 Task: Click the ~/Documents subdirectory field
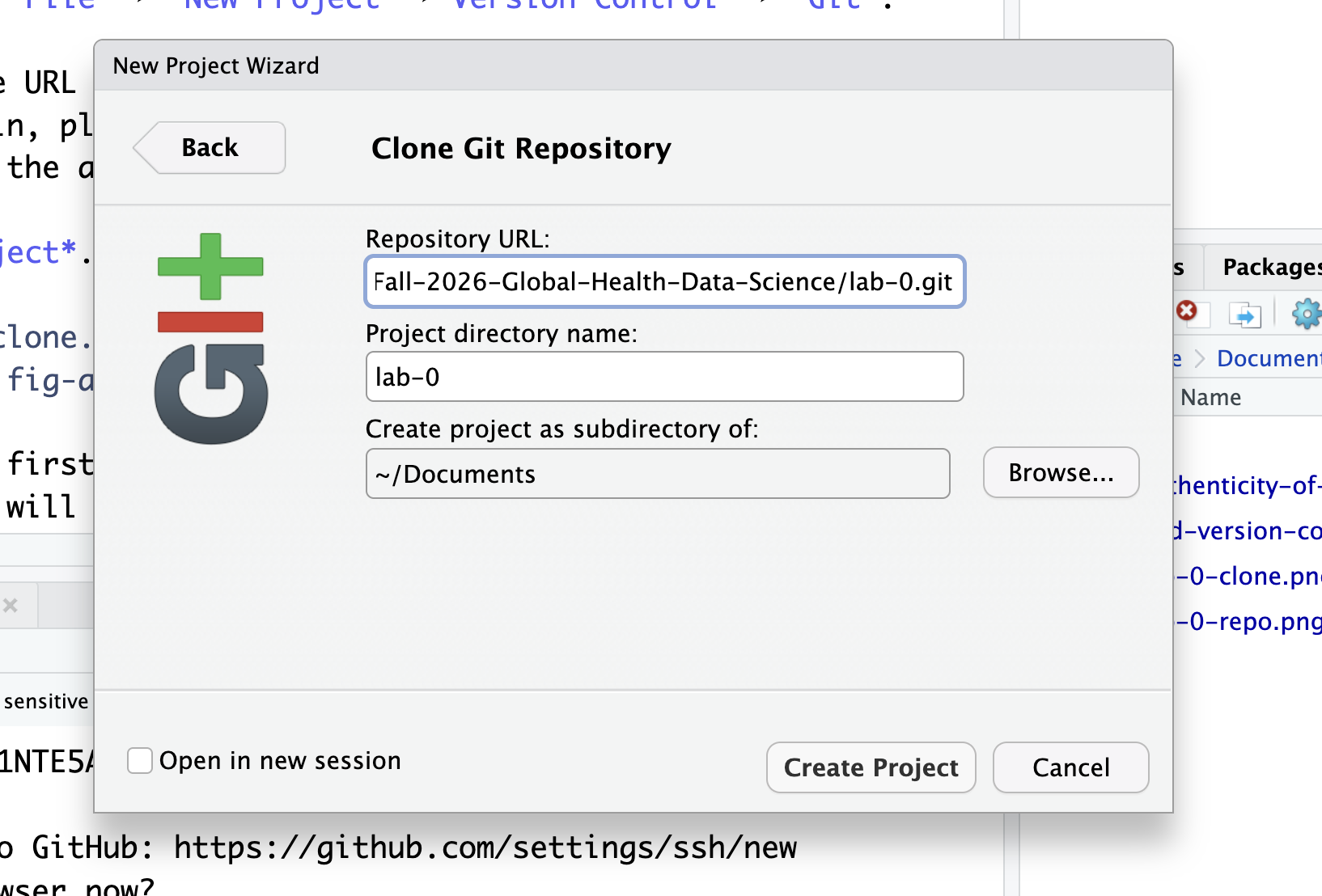click(658, 474)
